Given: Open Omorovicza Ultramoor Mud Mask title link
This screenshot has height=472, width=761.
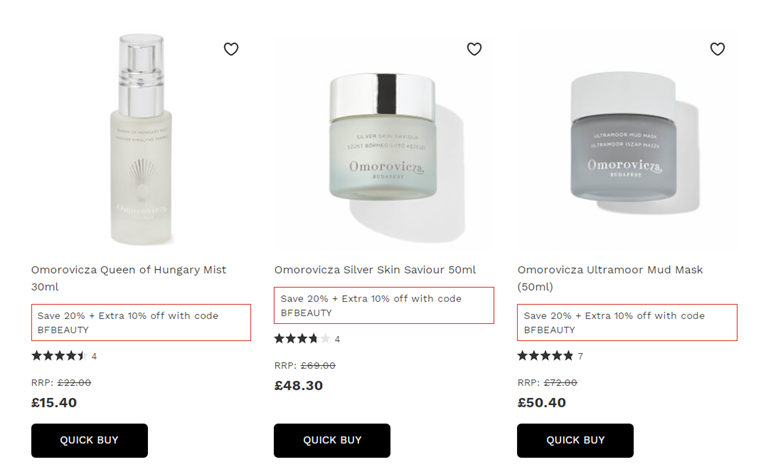Looking at the screenshot, I should pyautogui.click(x=610, y=278).
